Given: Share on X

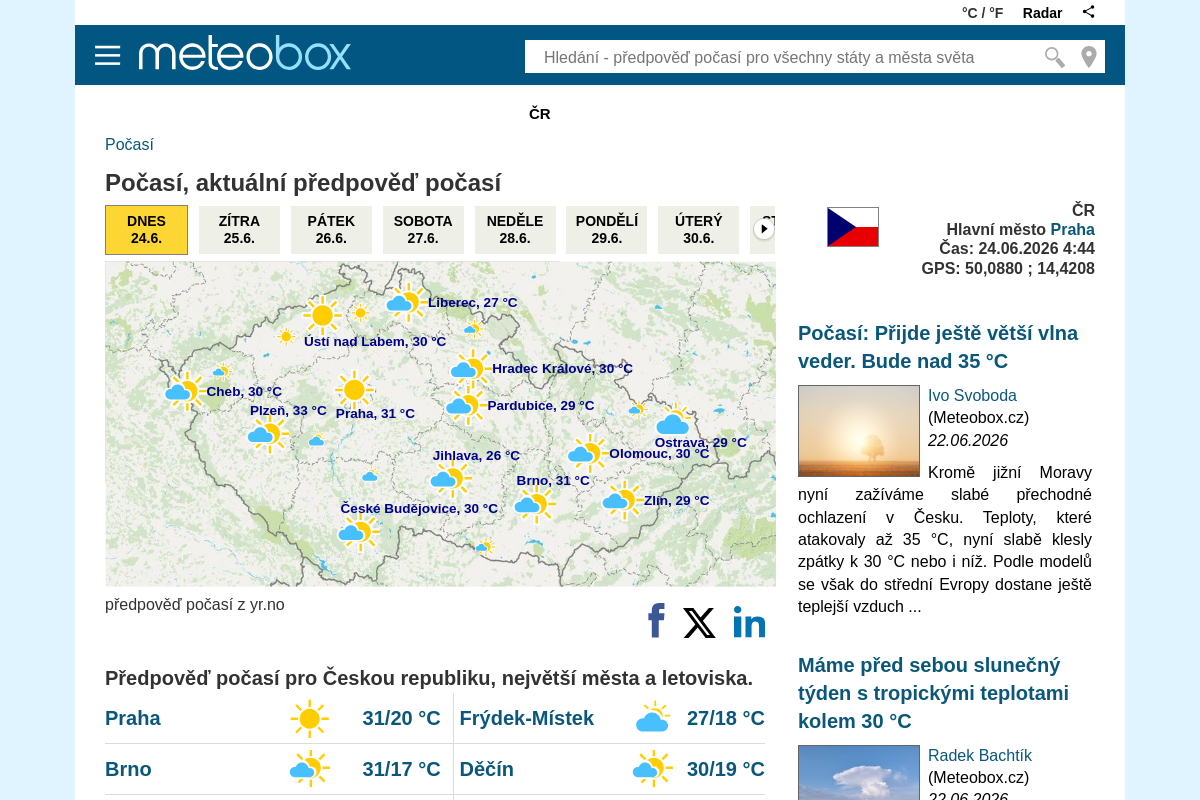Looking at the screenshot, I should 699,623.
